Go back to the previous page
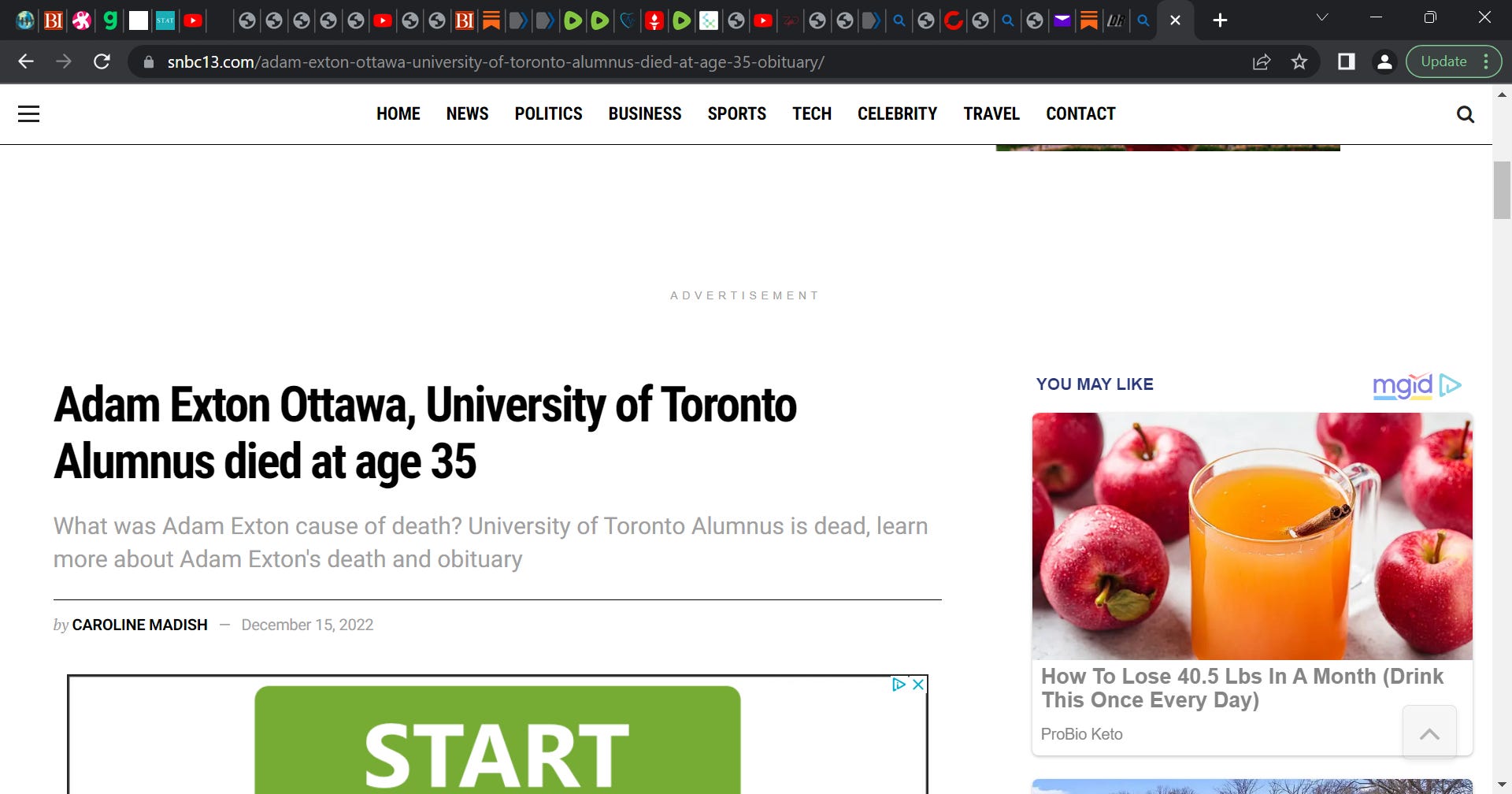1512x794 pixels. [26, 61]
